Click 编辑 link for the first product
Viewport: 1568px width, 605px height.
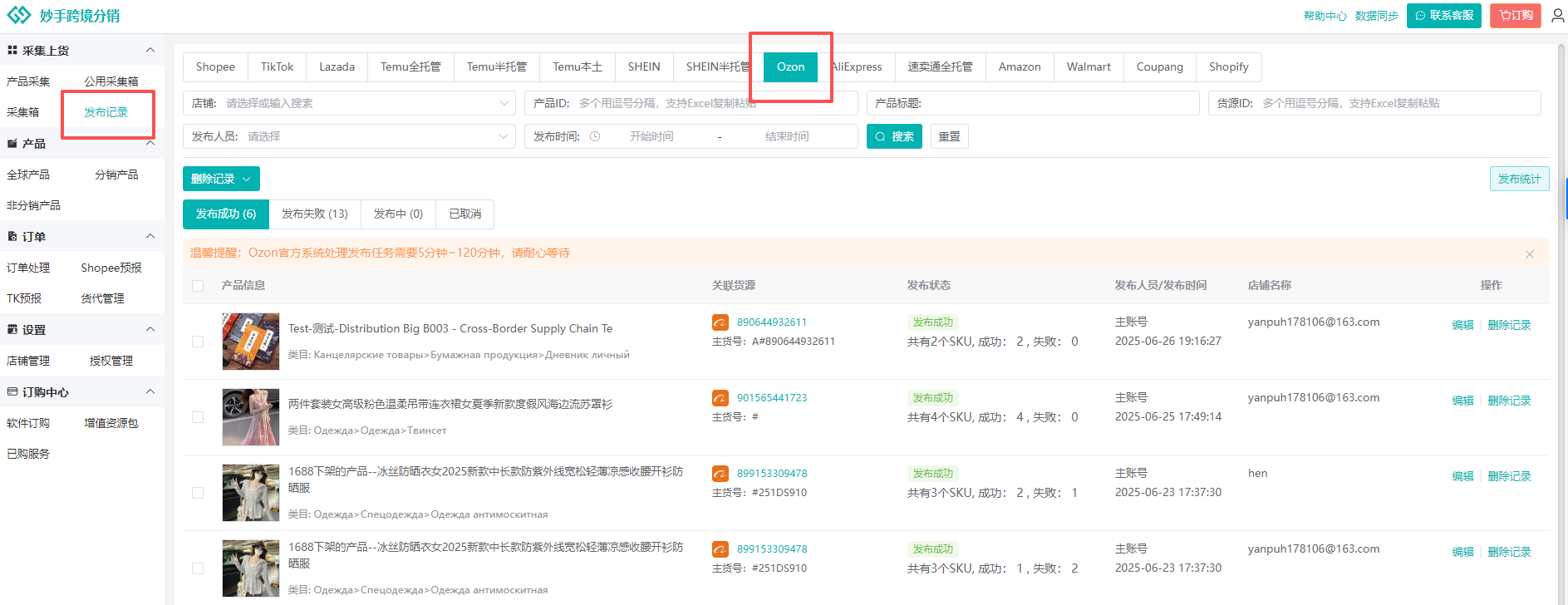coord(1462,325)
